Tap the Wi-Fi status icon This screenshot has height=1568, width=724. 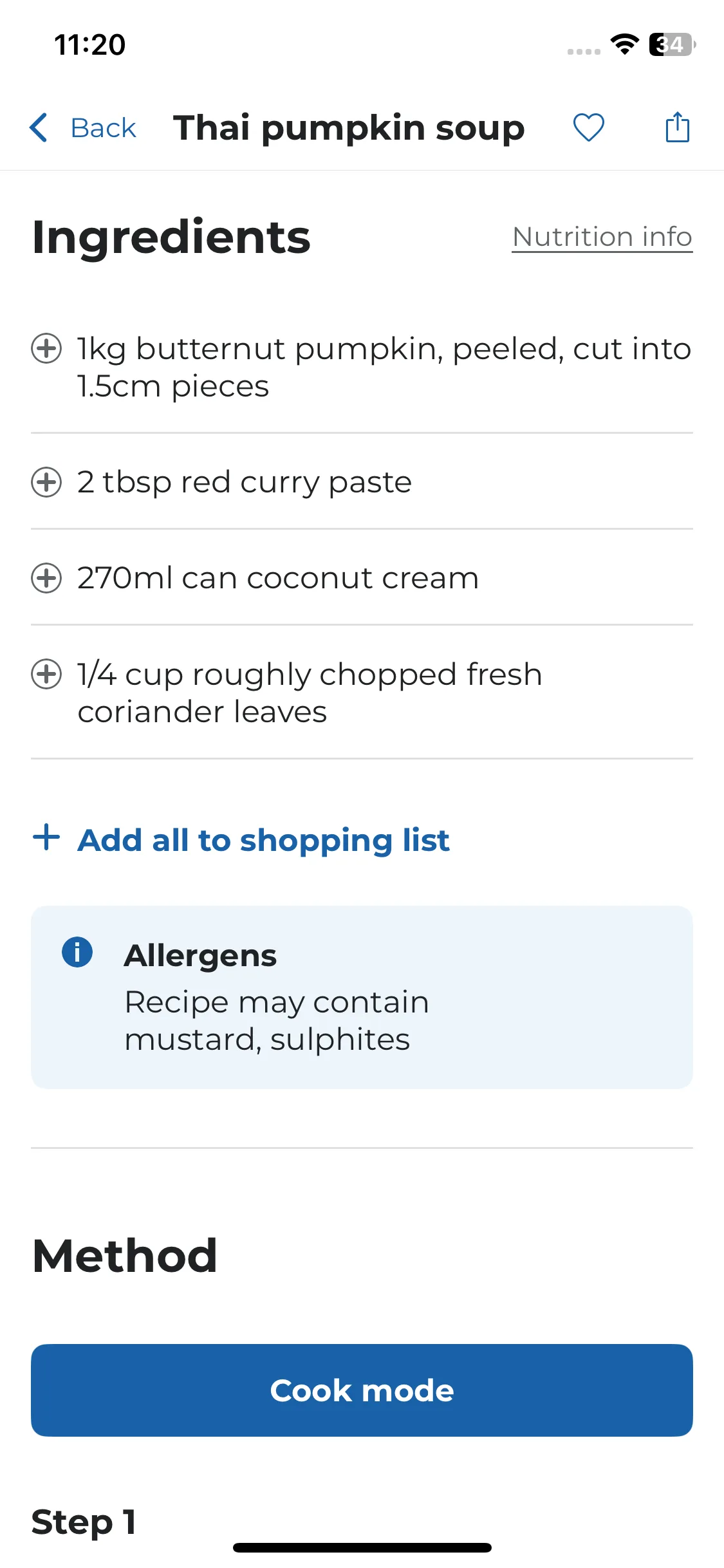pos(624,44)
